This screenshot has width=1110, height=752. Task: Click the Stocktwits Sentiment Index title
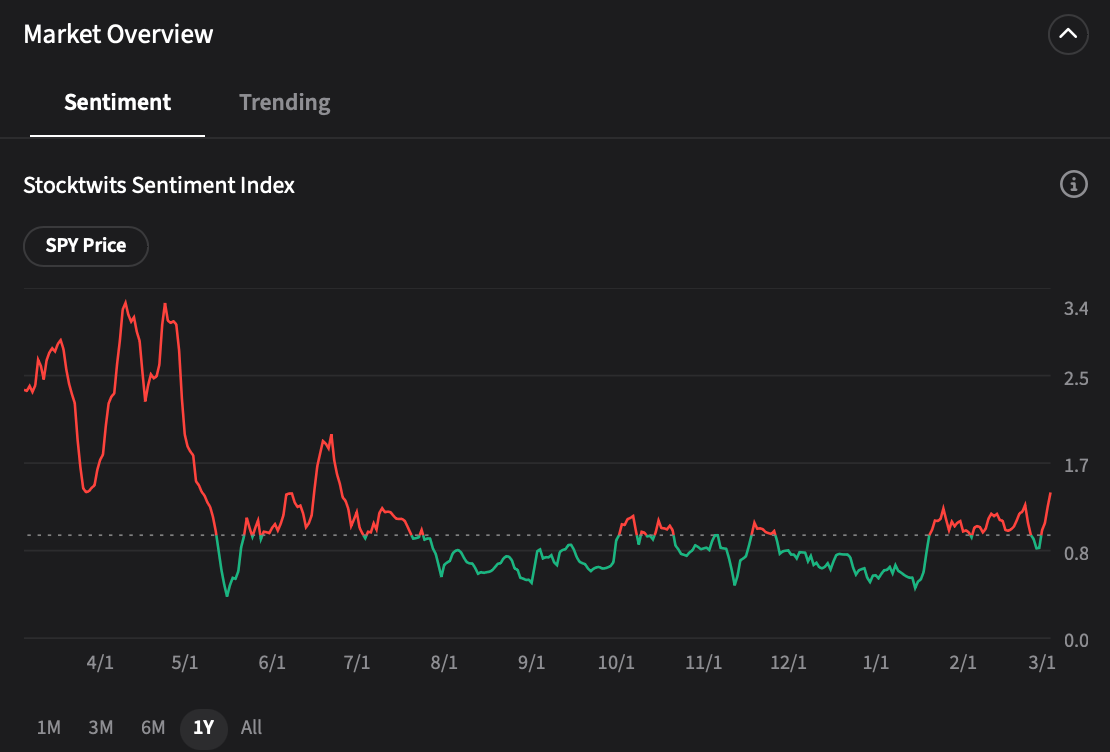pos(159,185)
